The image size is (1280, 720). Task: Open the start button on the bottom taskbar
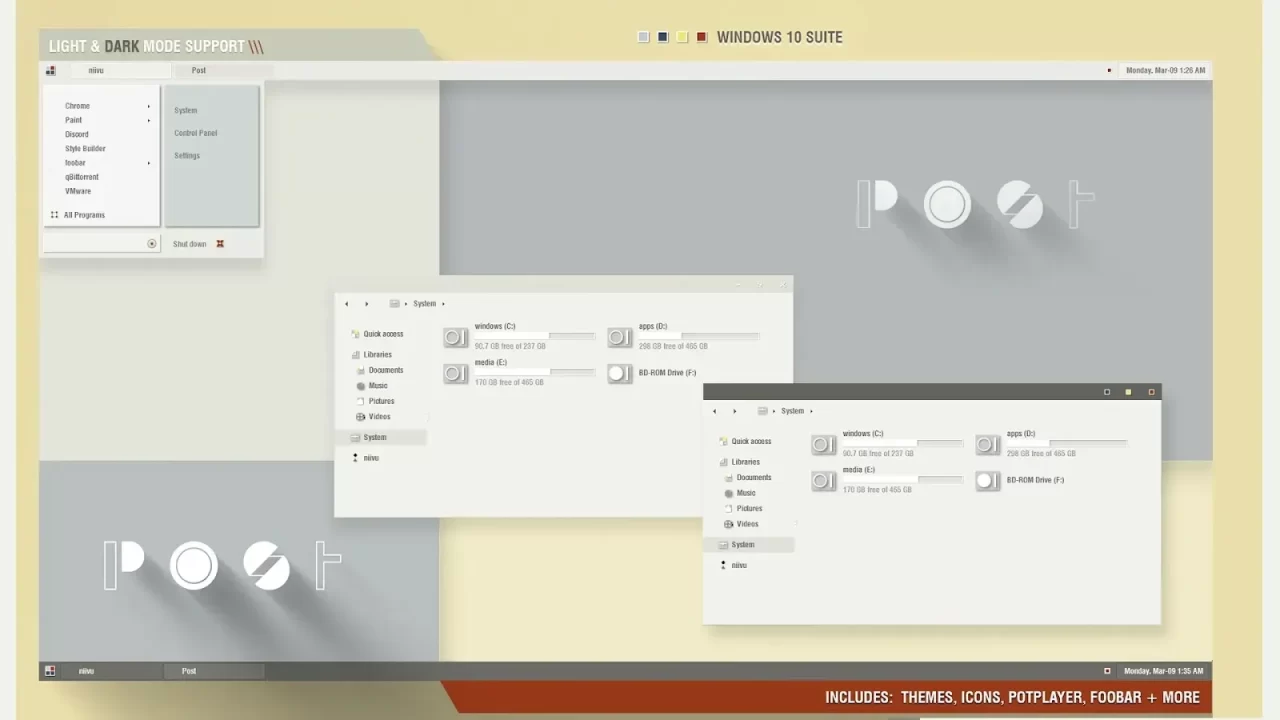[49, 671]
